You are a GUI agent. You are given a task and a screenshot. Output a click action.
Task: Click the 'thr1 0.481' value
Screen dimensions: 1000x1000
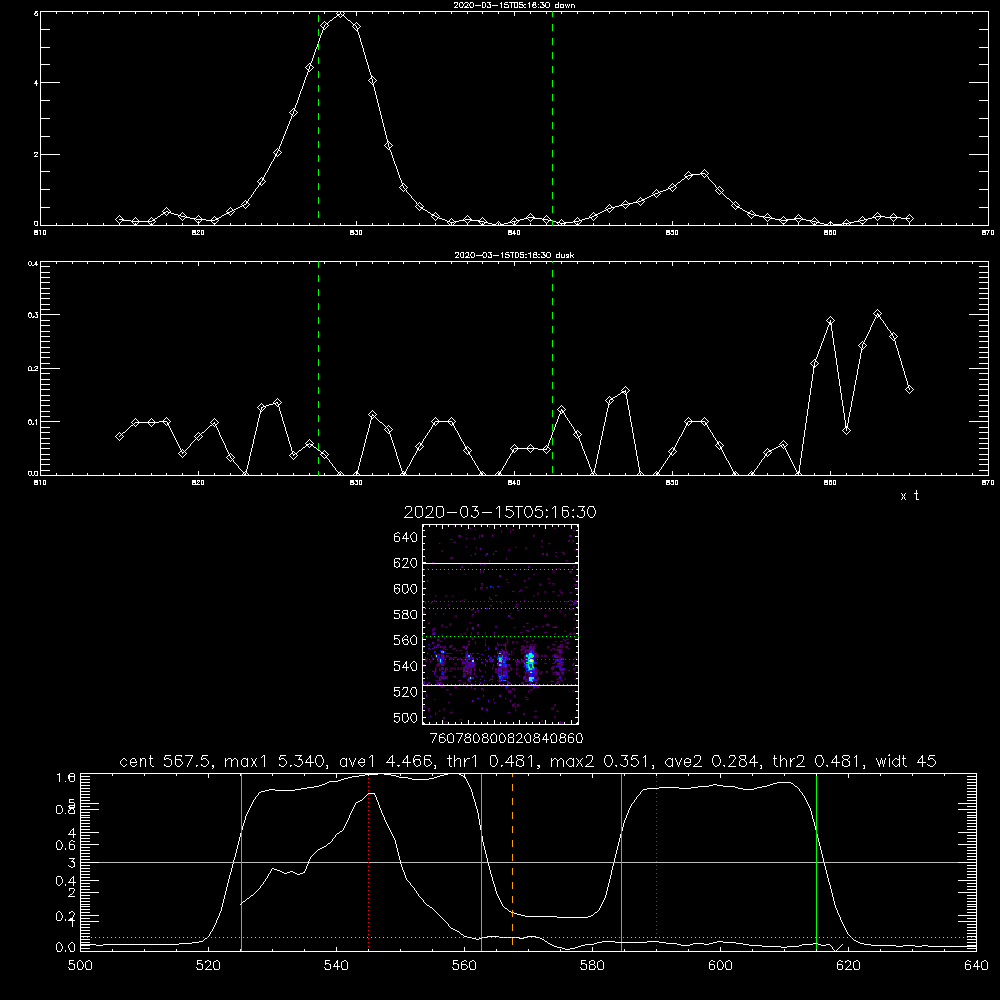pyautogui.click(x=492, y=761)
